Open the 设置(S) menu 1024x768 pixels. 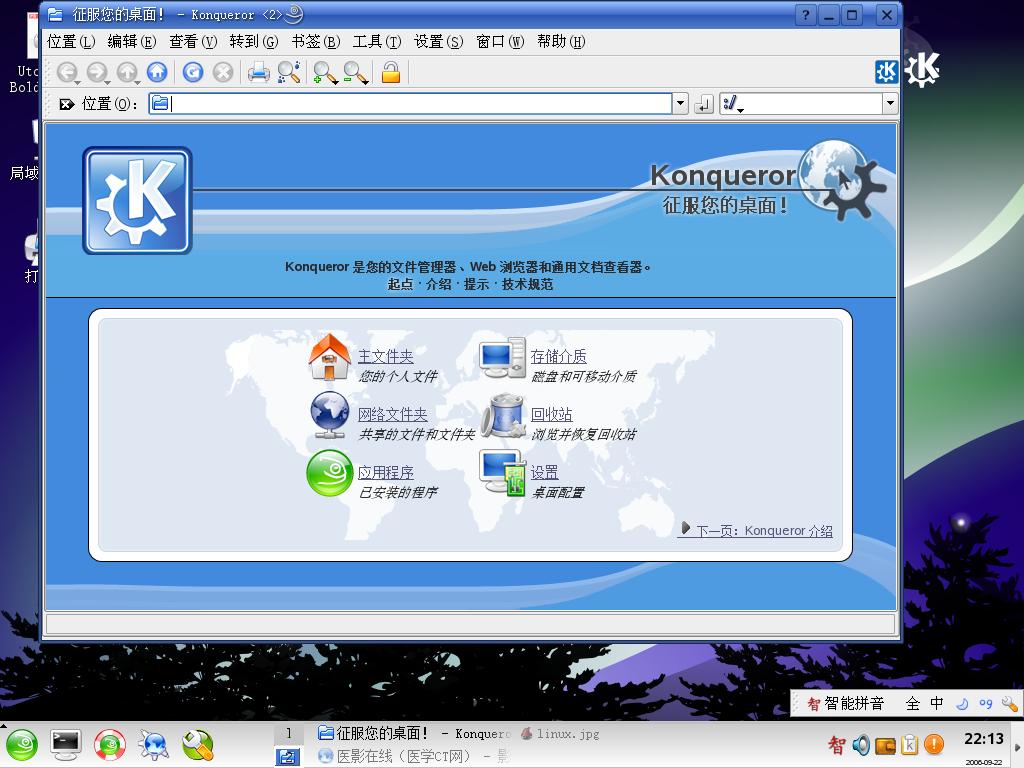pyautogui.click(x=439, y=42)
